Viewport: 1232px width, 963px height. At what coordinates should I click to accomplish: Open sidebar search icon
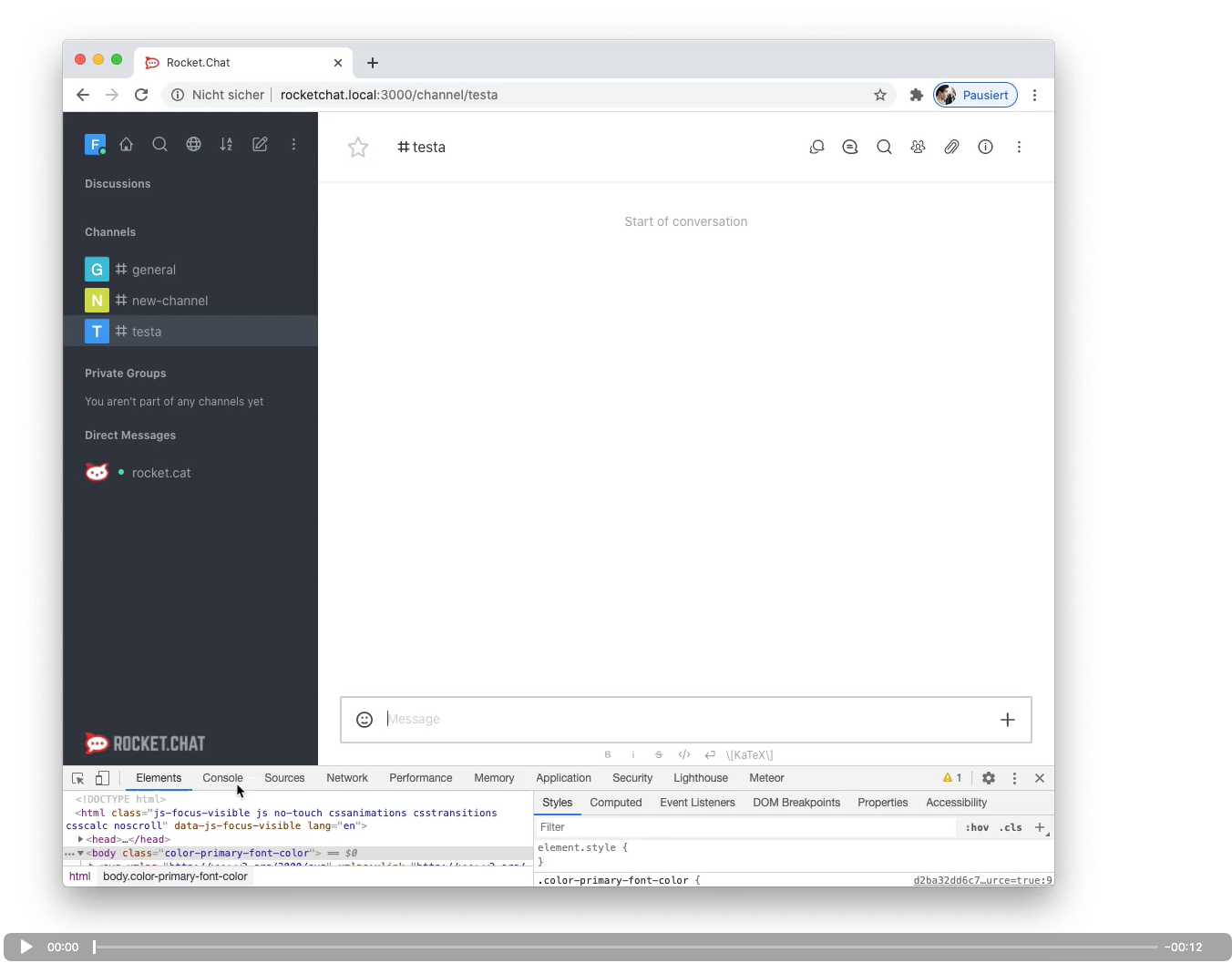click(x=160, y=144)
